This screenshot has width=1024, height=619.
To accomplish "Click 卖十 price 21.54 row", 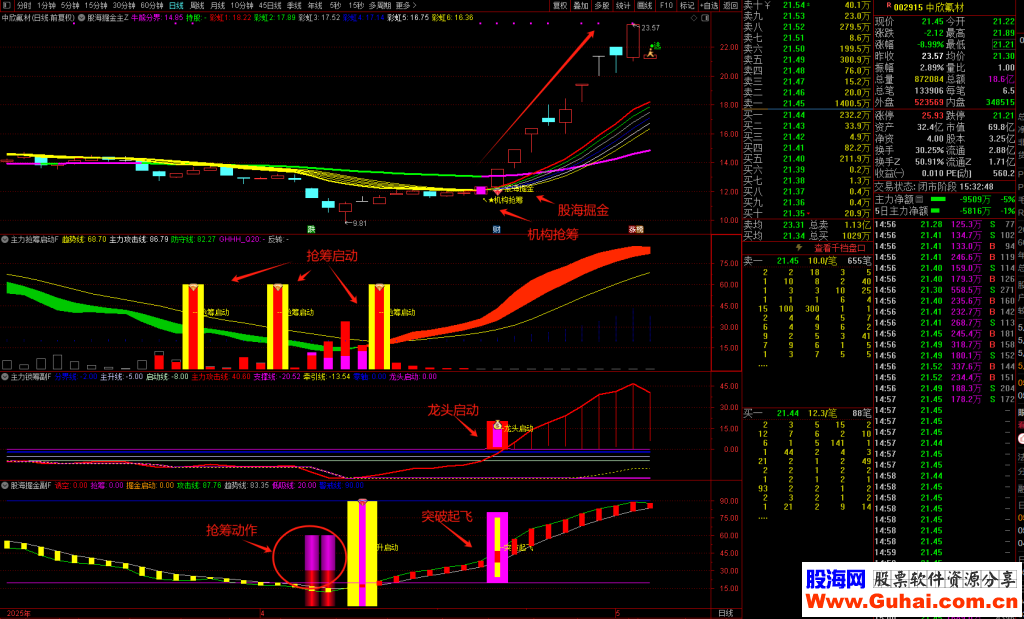I will point(807,6).
